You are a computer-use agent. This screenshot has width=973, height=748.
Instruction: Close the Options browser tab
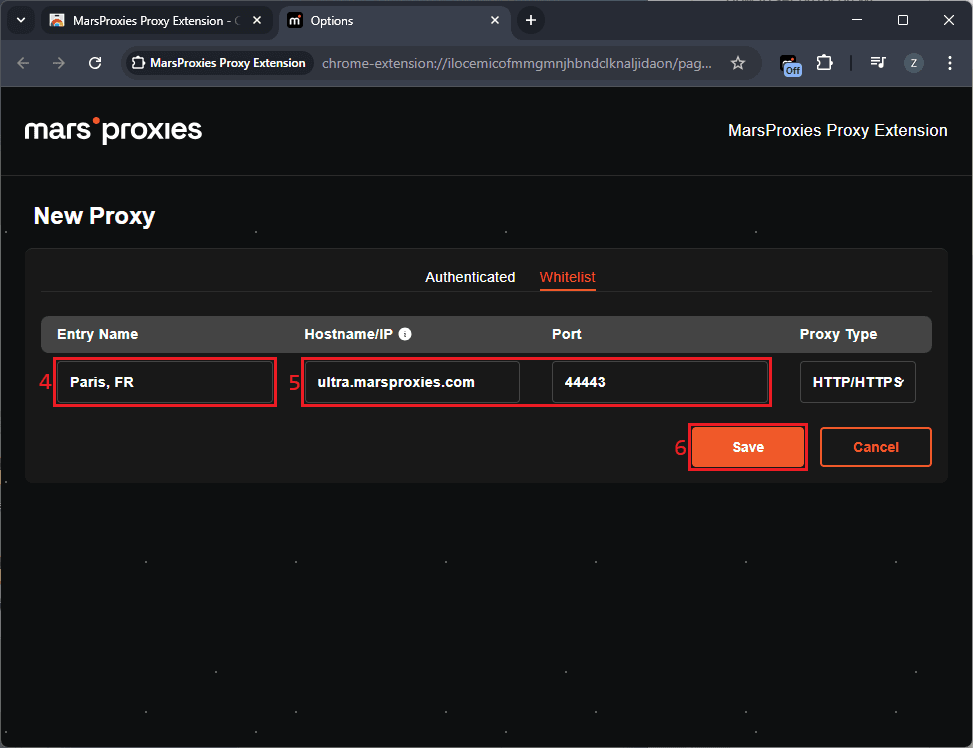[x=494, y=20]
